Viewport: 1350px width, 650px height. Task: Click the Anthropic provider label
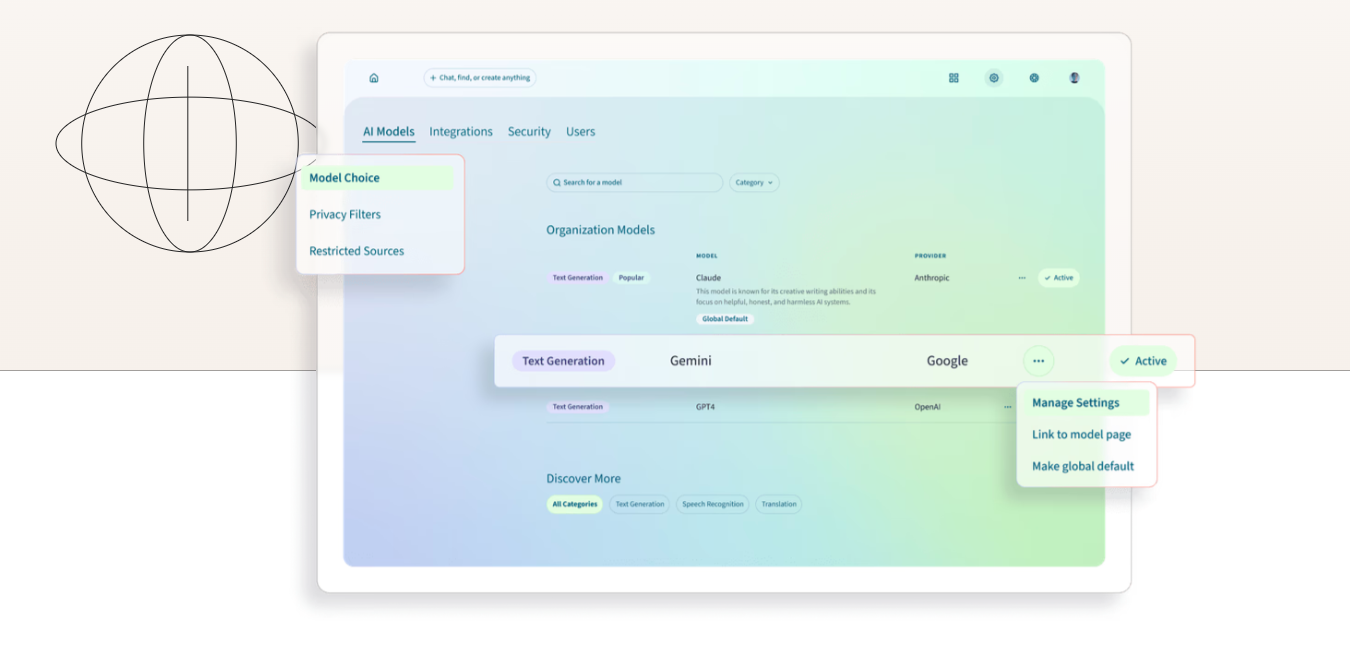point(932,278)
